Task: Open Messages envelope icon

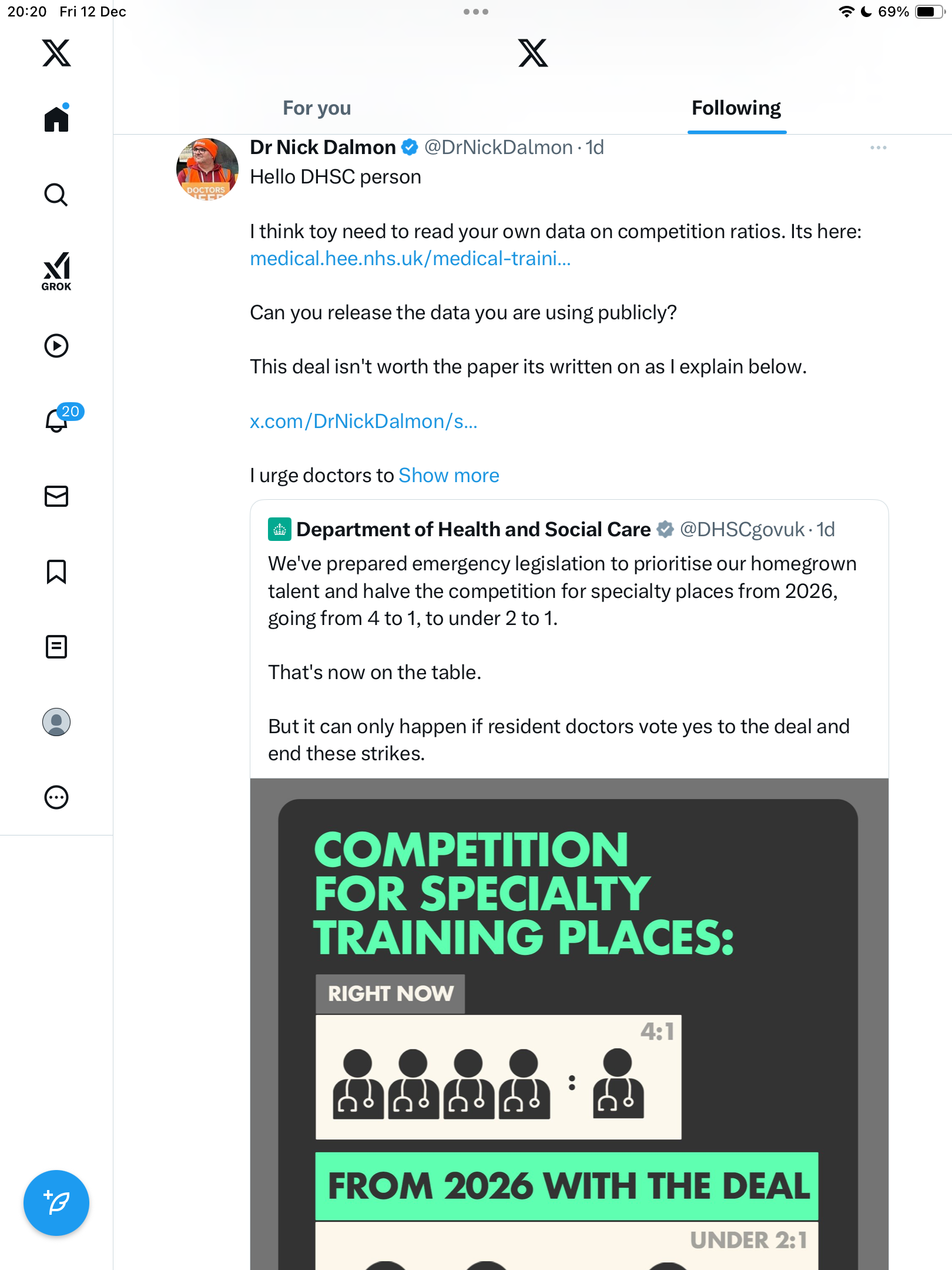Action: (x=56, y=496)
